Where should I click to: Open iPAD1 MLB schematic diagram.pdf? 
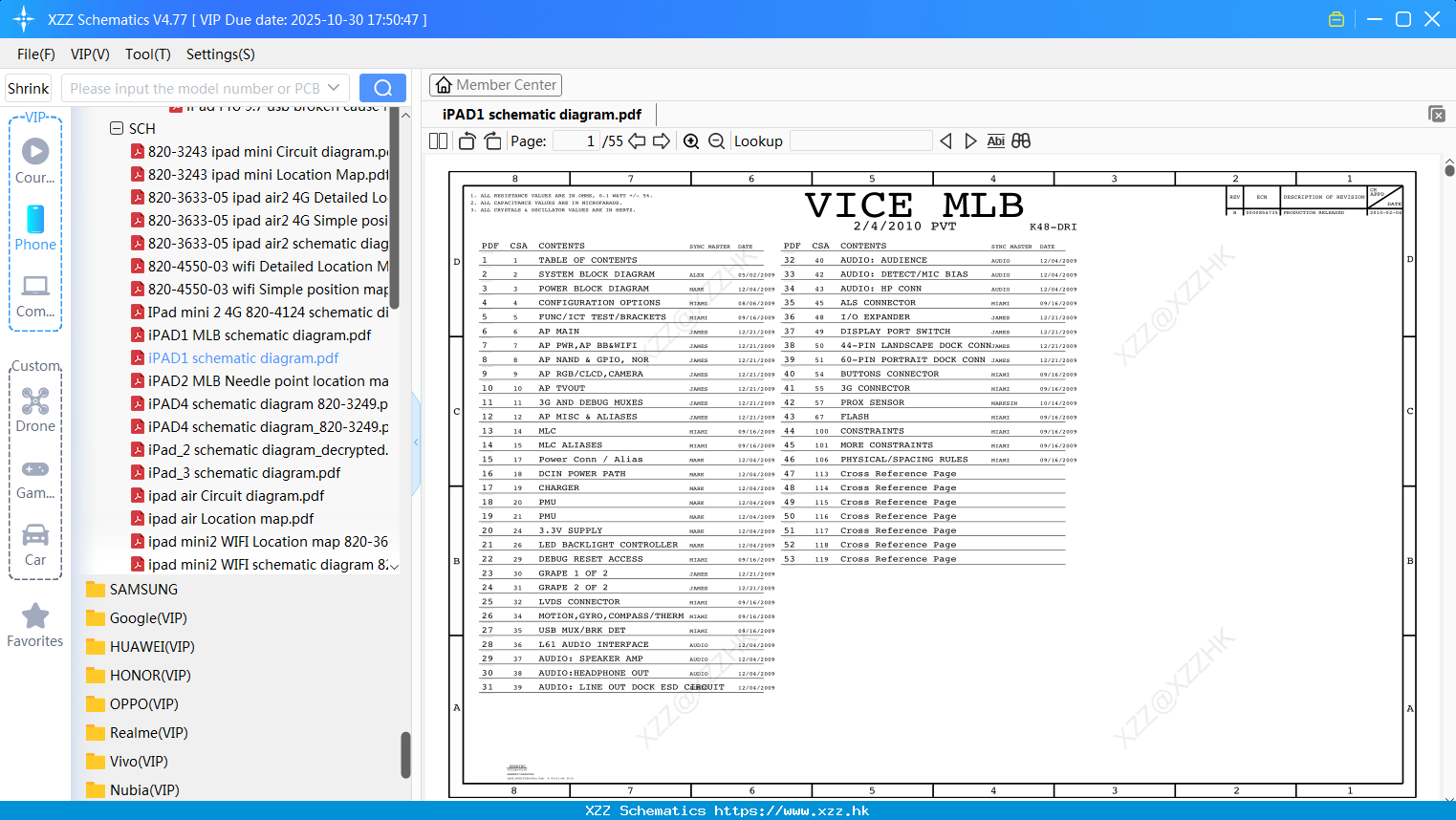click(x=251, y=335)
